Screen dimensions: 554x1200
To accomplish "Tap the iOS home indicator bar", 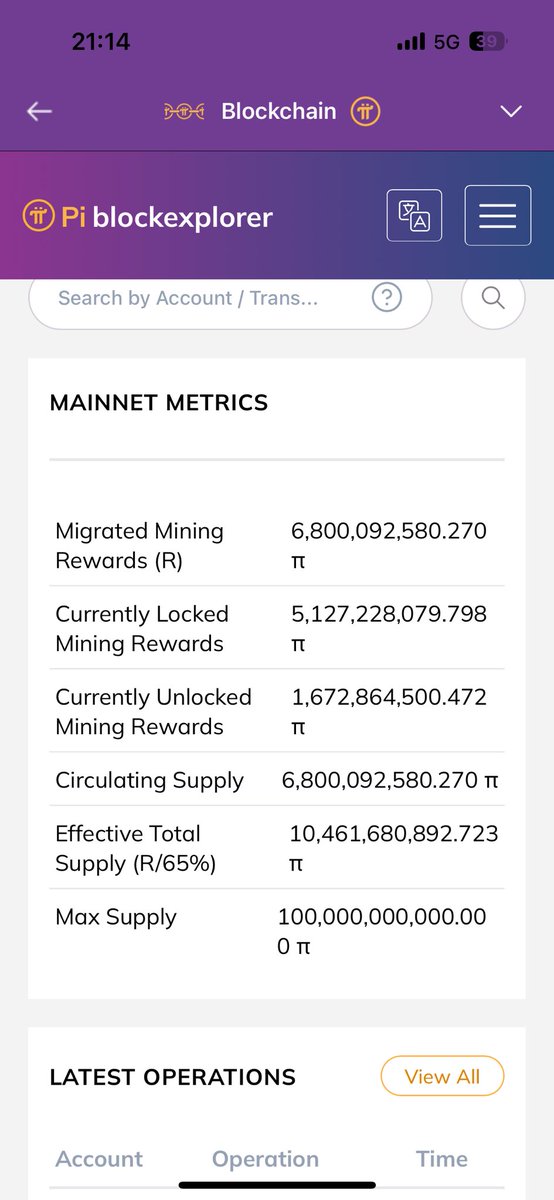I will click(277, 1186).
